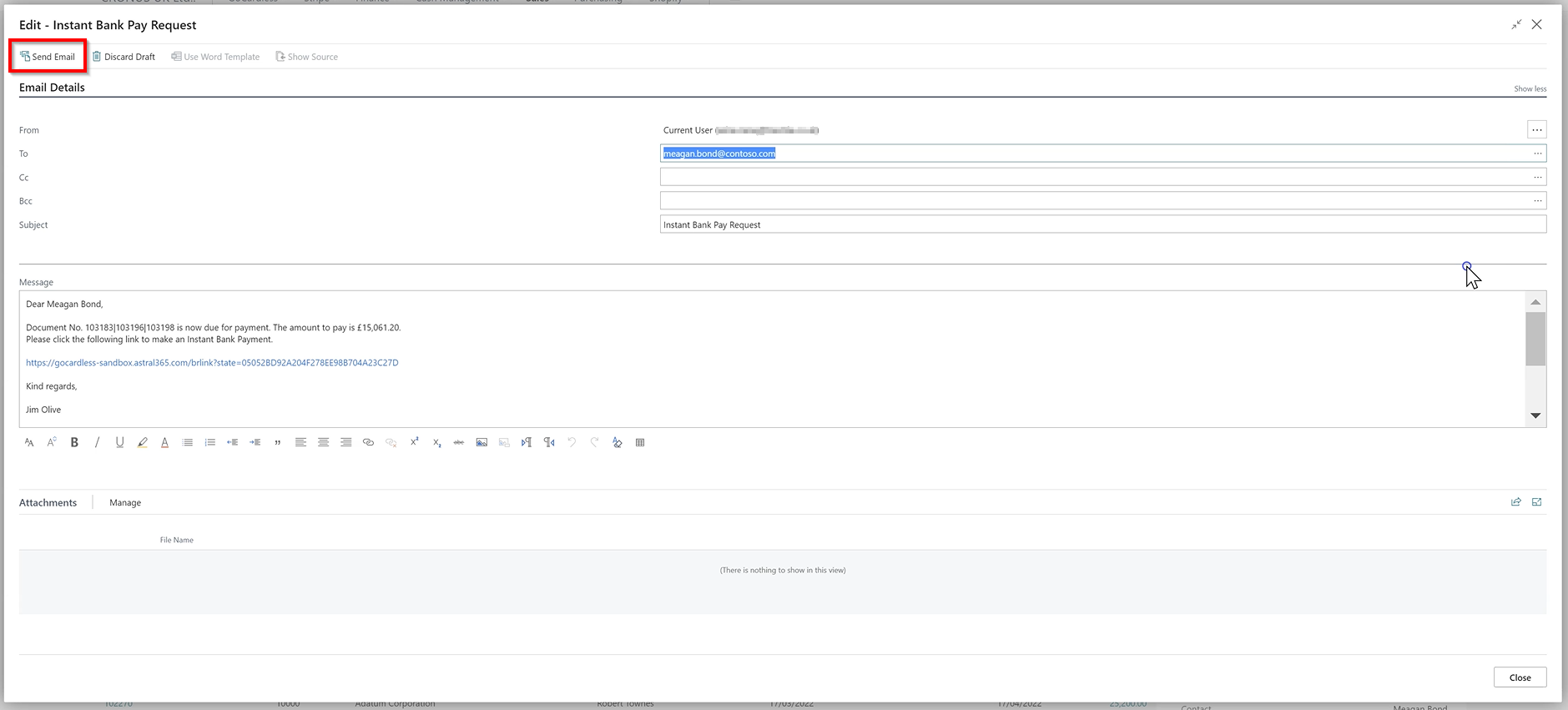
Task: Toggle italic text formatting
Action: coord(97,442)
